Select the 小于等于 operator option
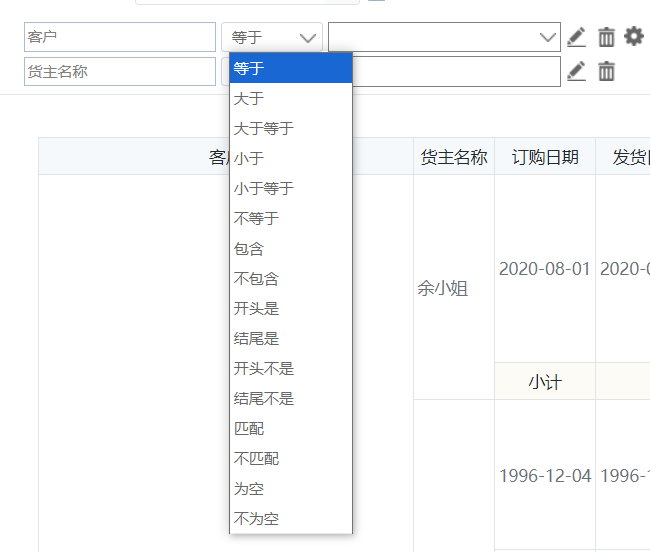The height and width of the screenshot is (552, 650). tap(264, 189)
